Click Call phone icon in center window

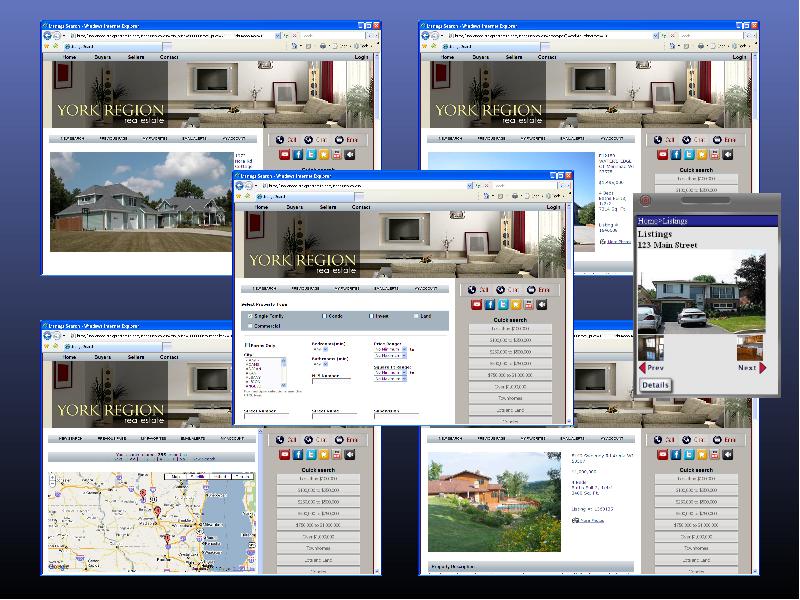pyautogui.click(x=472, y=290)
